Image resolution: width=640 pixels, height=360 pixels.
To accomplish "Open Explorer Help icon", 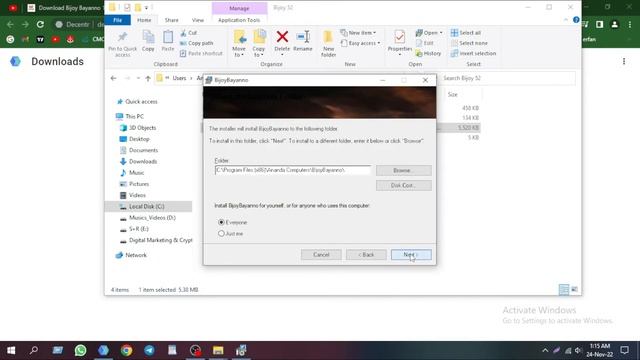I will click(576, 20).
